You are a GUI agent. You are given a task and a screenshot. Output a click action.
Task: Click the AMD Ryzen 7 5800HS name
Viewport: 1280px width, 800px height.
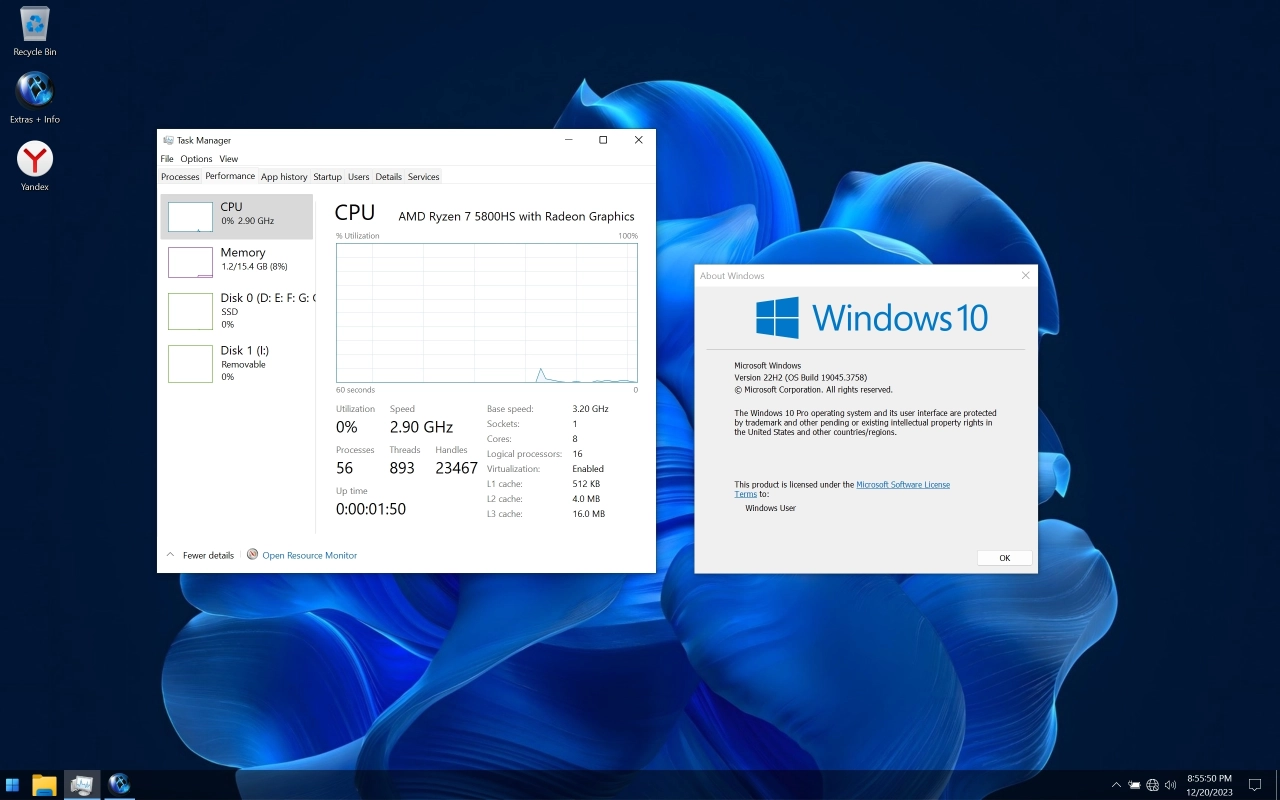516,216
